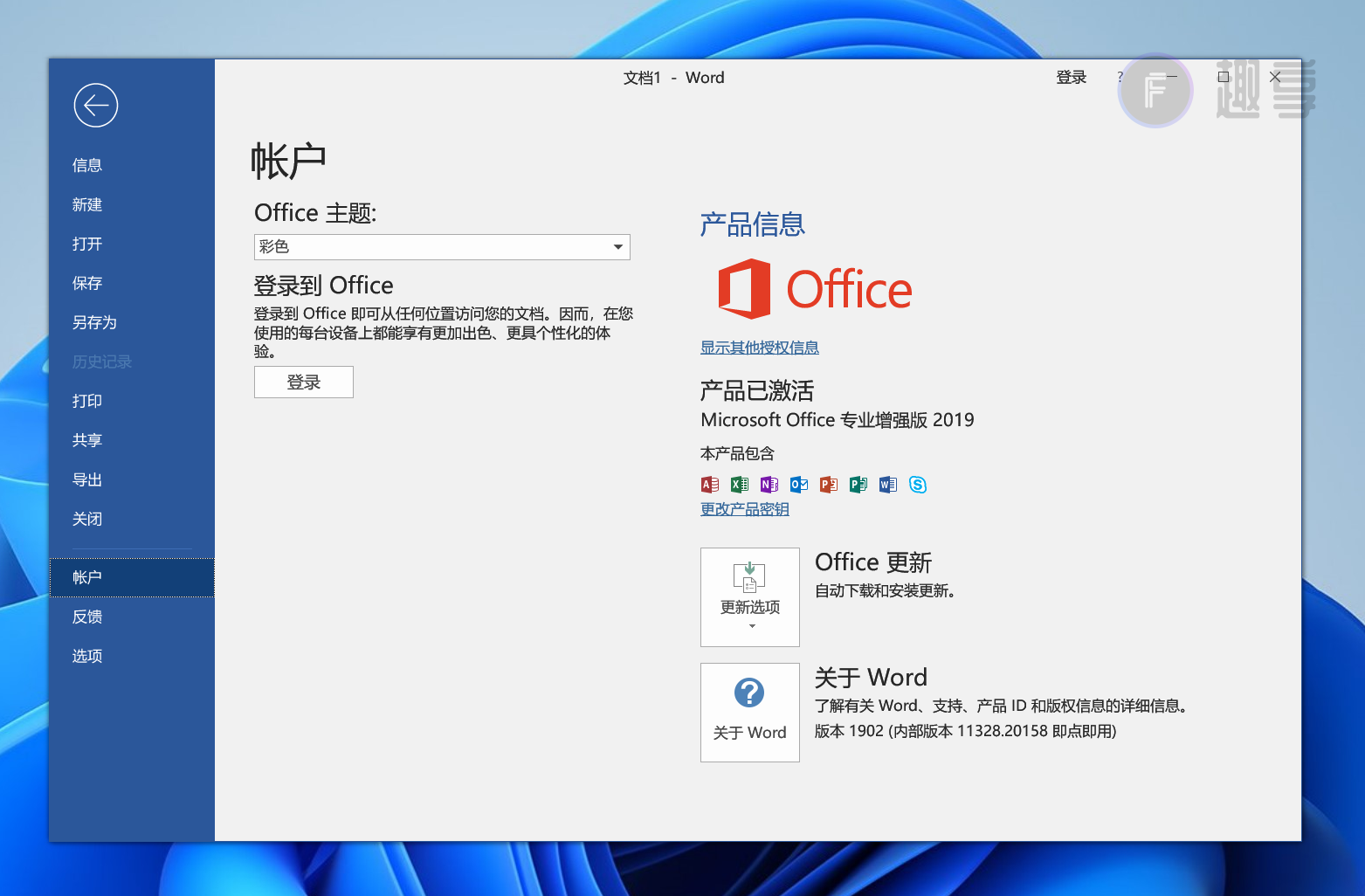Select 另存为 in the sidebar

point(132,322)
